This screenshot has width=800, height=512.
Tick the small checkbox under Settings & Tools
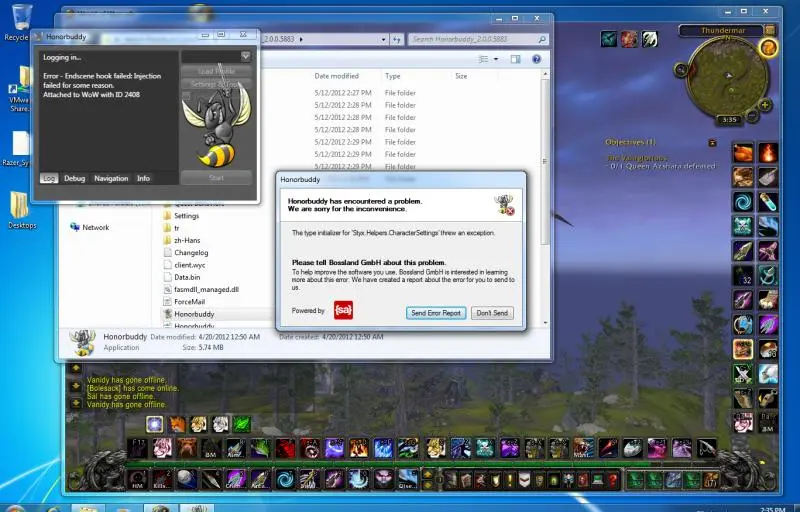[x=186, y=95]
